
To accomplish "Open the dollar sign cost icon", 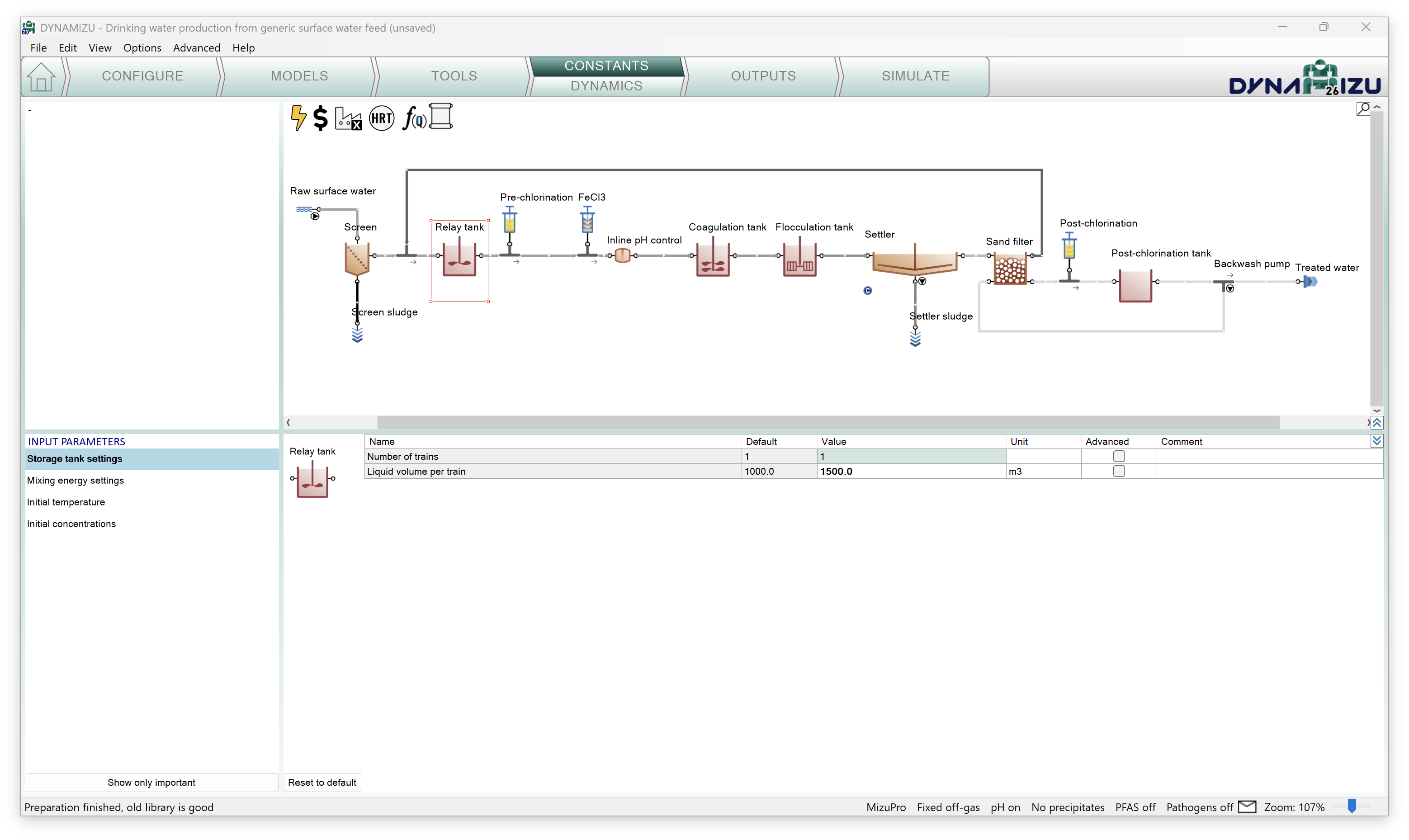I will (x=321, y=118).
